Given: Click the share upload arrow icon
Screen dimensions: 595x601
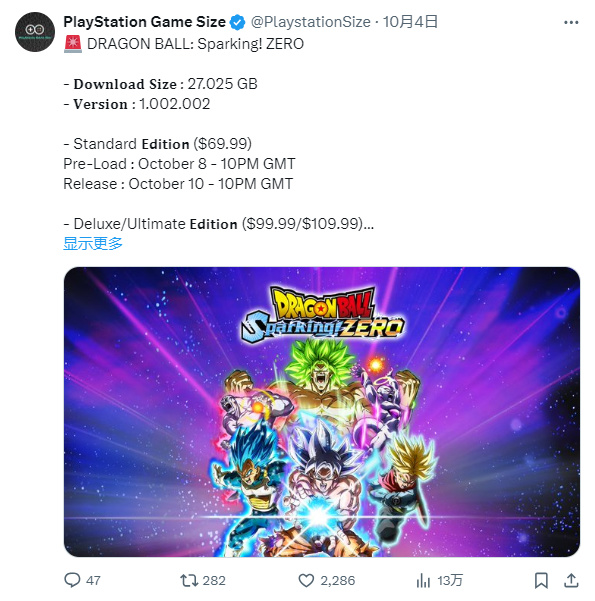Looking at the screenshot, I should (571, 580).
